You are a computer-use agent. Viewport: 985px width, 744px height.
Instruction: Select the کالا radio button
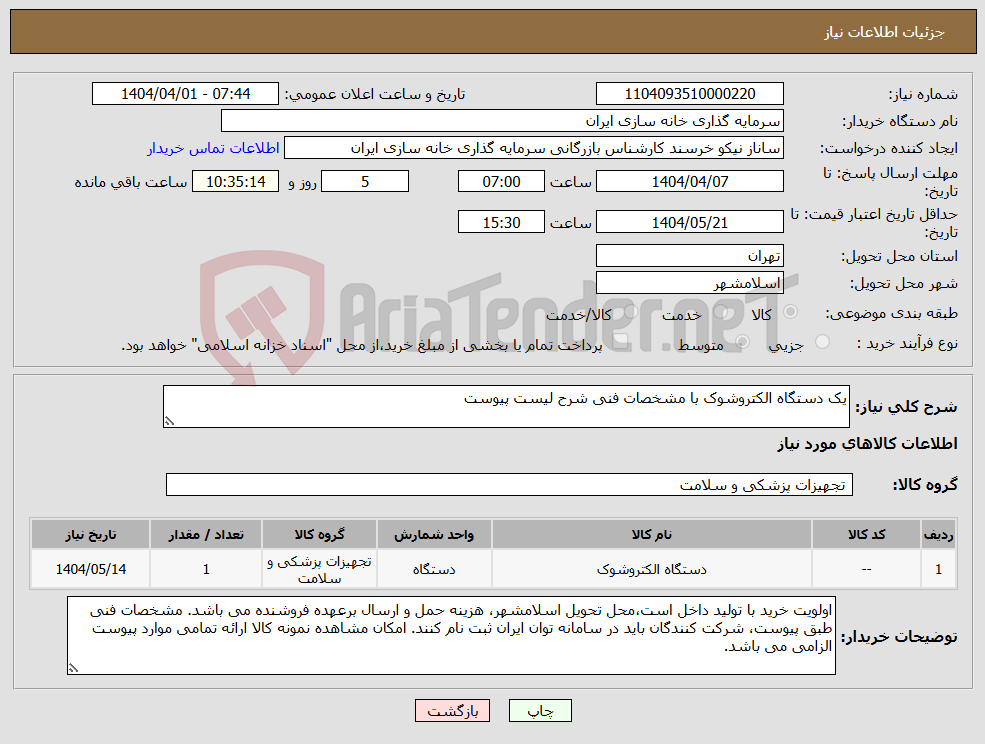coord(791,312)
